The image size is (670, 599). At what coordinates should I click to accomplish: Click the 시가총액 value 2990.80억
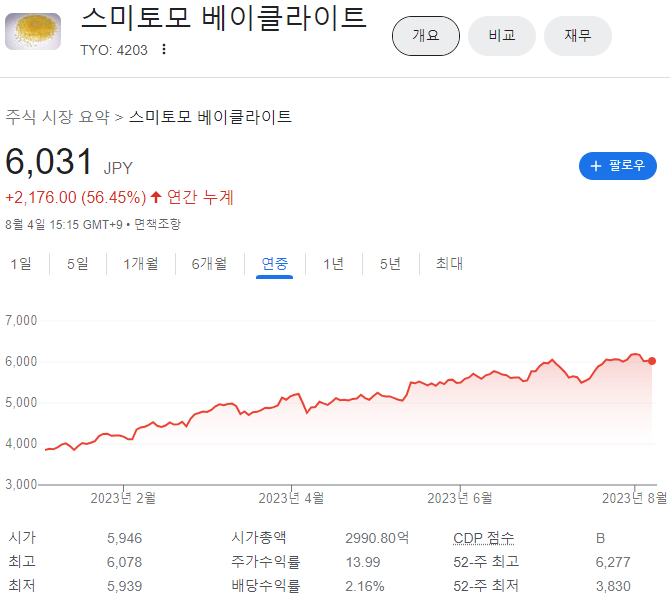pos(377,538)
